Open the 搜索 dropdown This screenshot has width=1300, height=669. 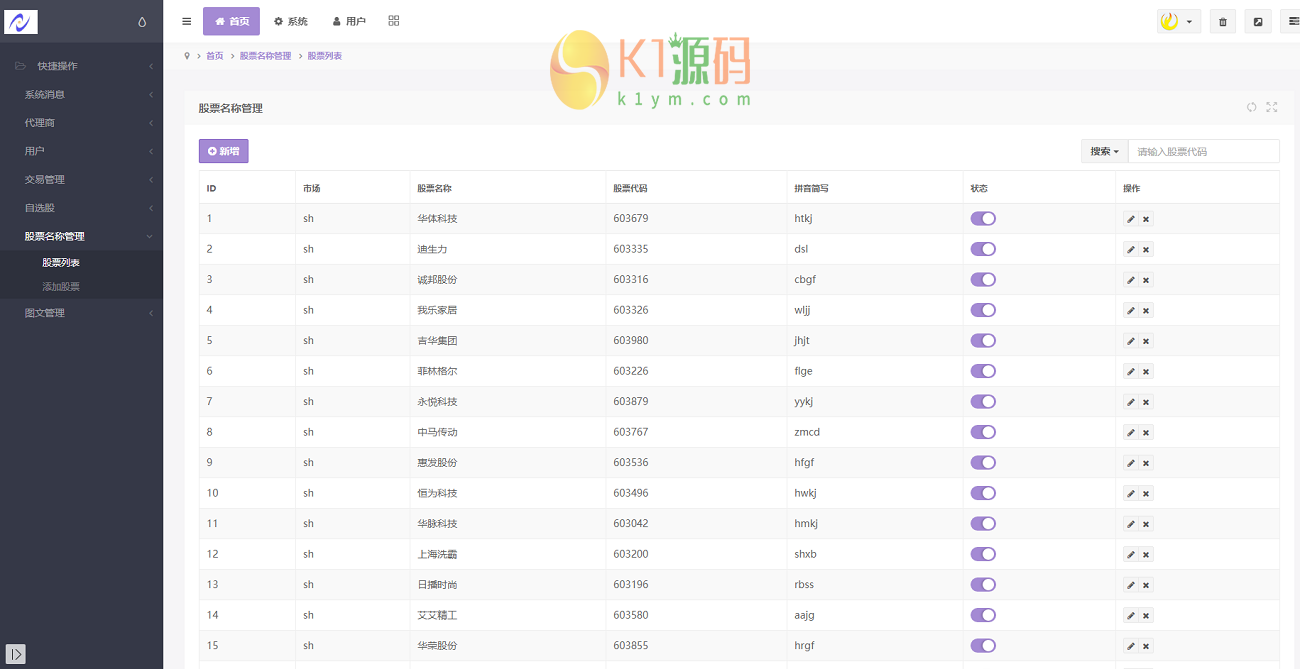1104,151
